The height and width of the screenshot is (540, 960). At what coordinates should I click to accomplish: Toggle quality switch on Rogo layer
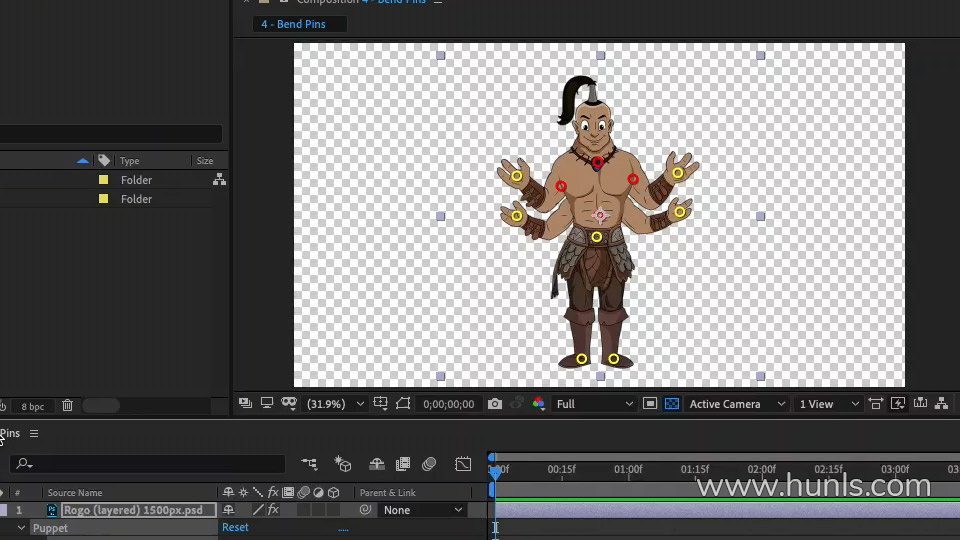pyautogui.click(x=258, y=509)
